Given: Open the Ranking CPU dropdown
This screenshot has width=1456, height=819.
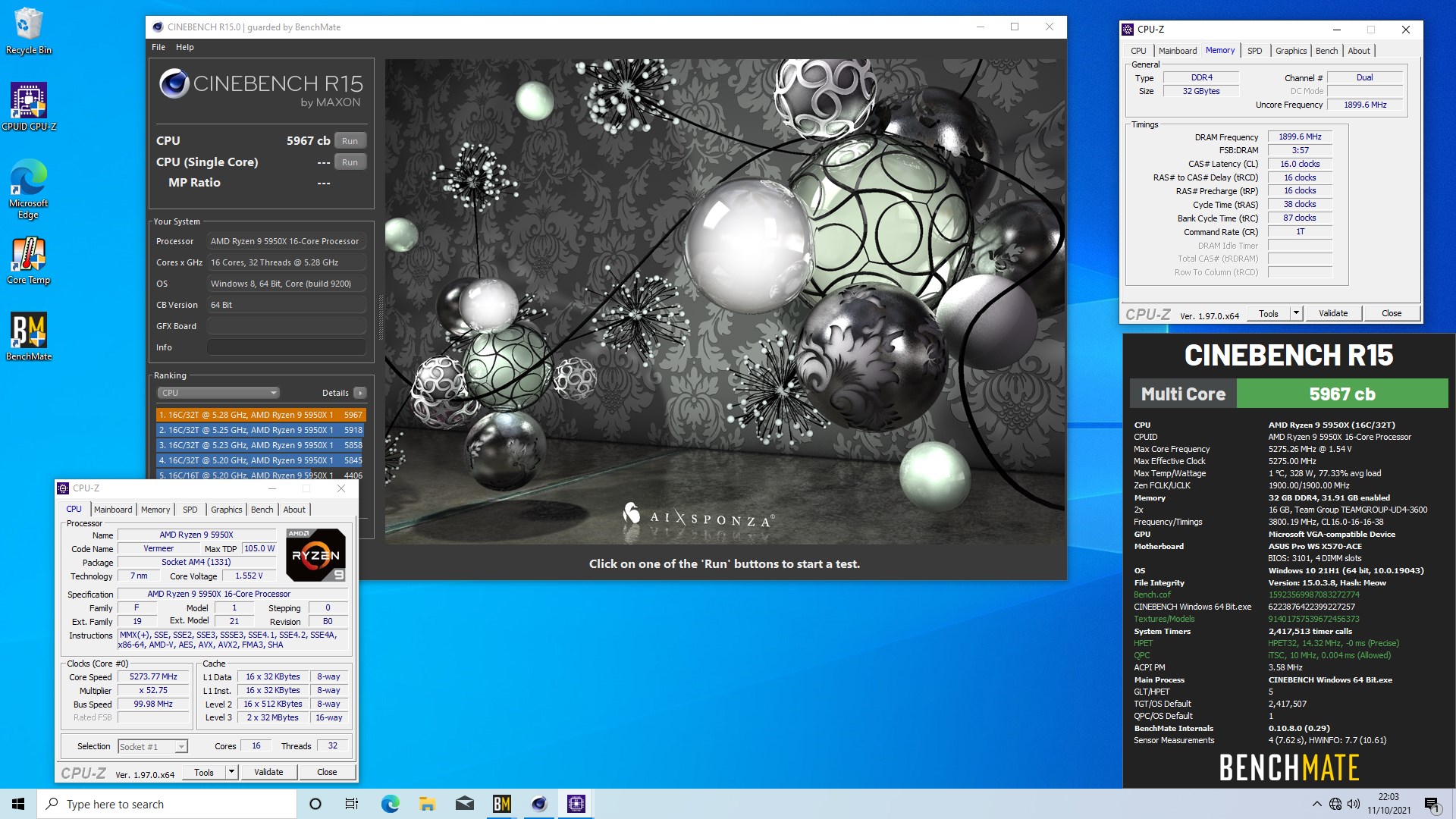Looking at the screenshot, I should pos(218,393).
